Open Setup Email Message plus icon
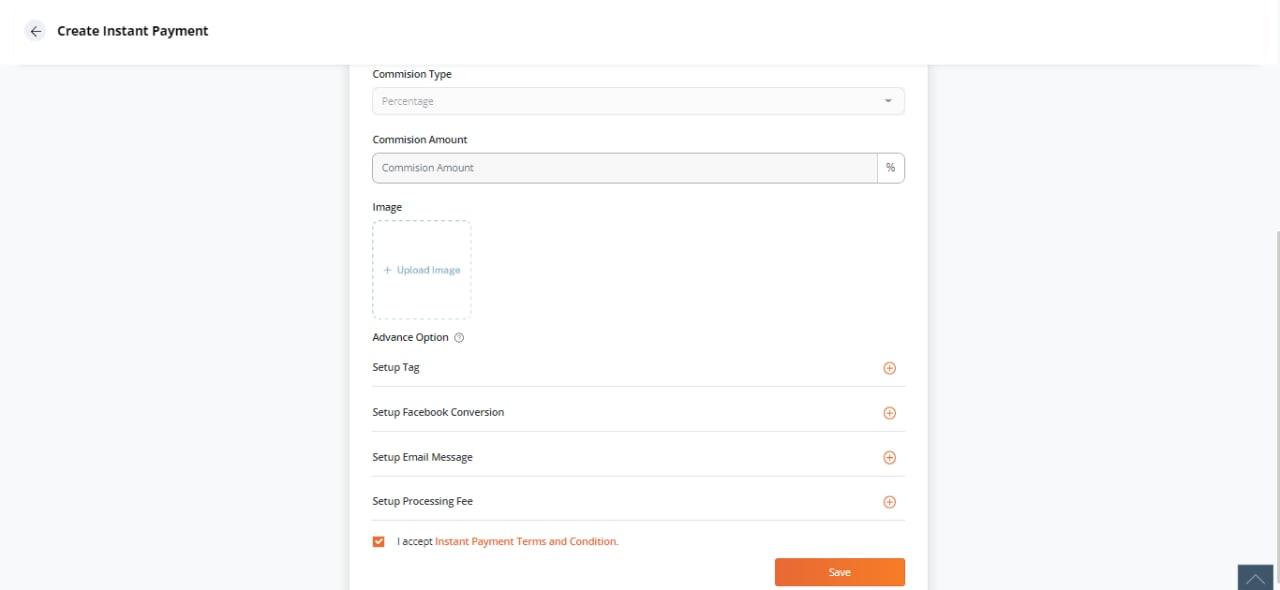Viewport: 1280px width, 590px height. click(889, 458)
